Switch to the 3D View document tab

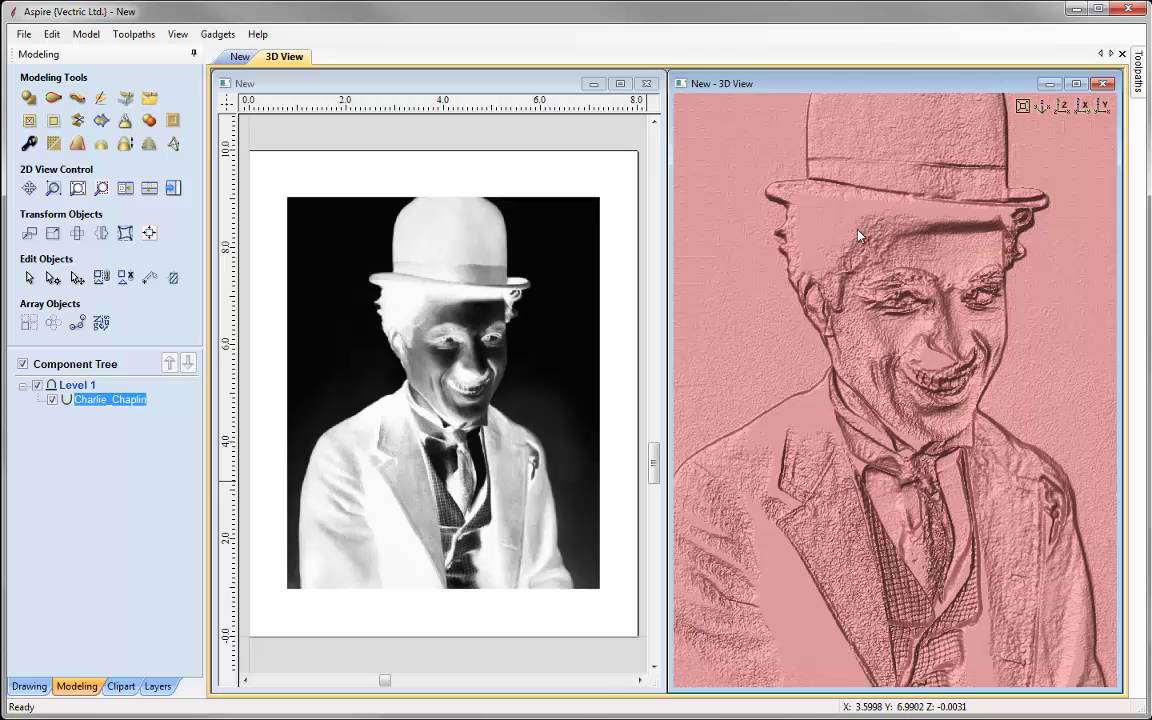coord(284,57)
